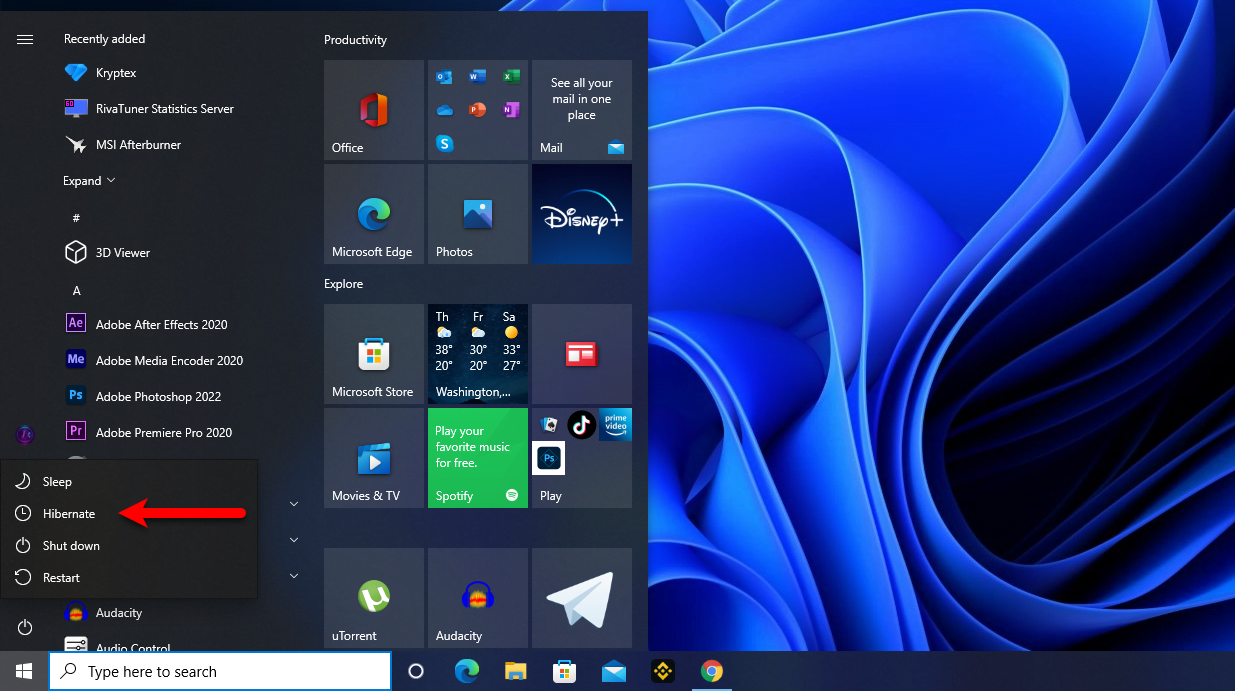The width and height of the screenshot is (1235, 691).
Task: Open Cortana from the taskbar
Action: click(x=416, y=672)
